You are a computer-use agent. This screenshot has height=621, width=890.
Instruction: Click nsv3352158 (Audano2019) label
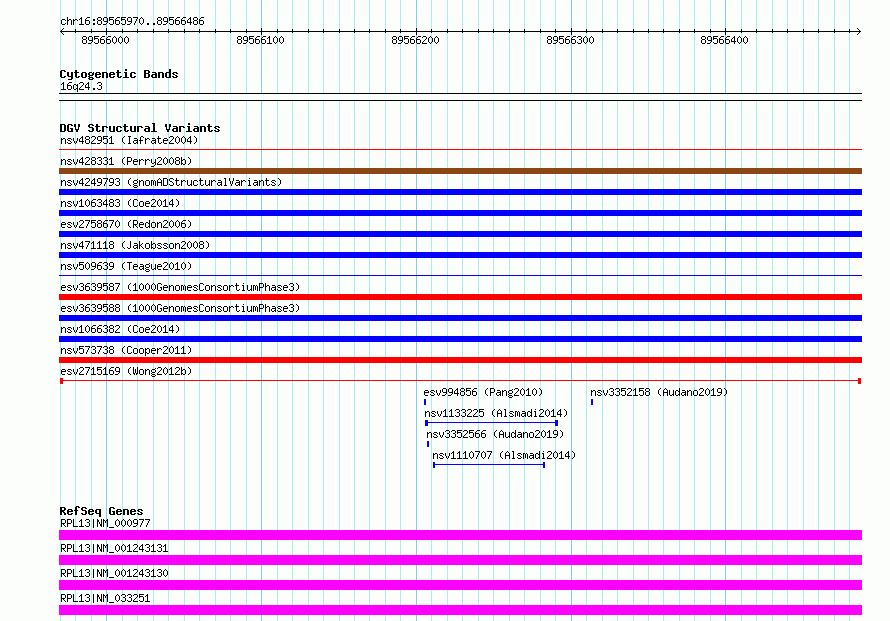point(659,392)
